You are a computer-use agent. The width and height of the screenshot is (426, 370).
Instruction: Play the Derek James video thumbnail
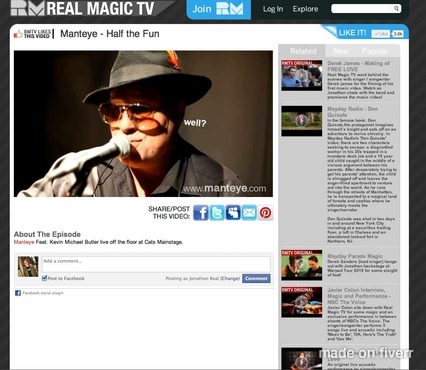302,75
